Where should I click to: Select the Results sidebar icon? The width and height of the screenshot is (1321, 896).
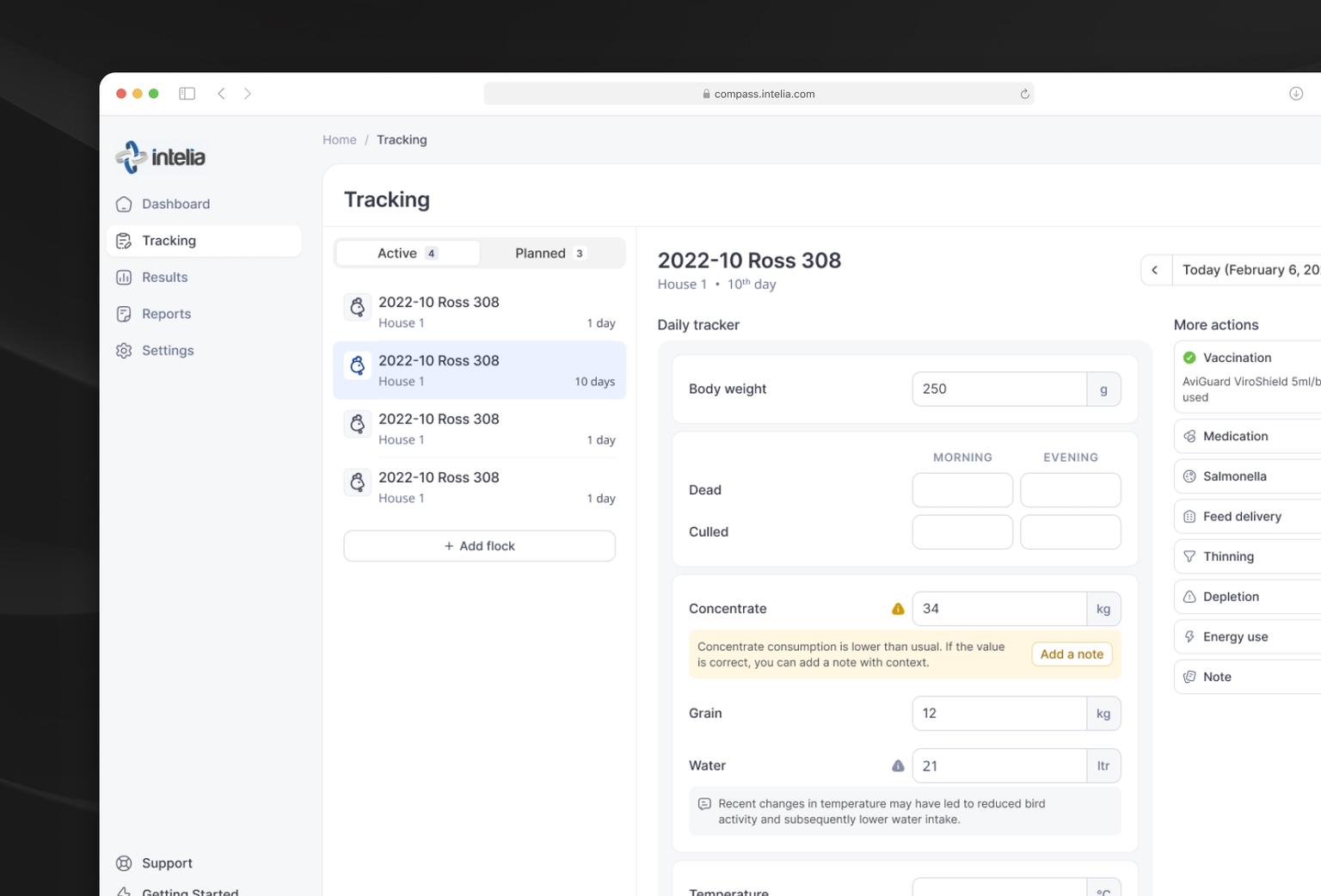[x=124, y=277]
